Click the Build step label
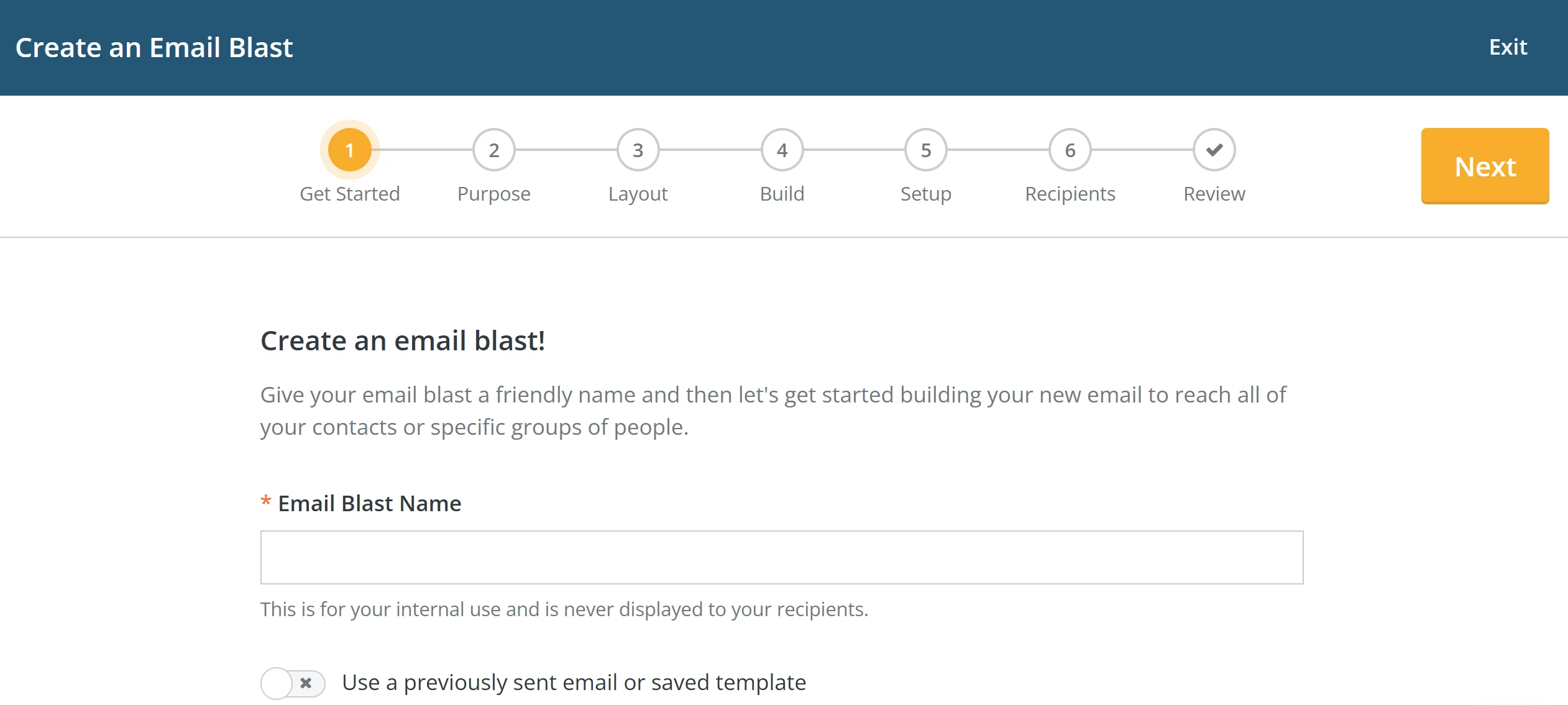This screenshot has height=705, width=1568. 782,193
